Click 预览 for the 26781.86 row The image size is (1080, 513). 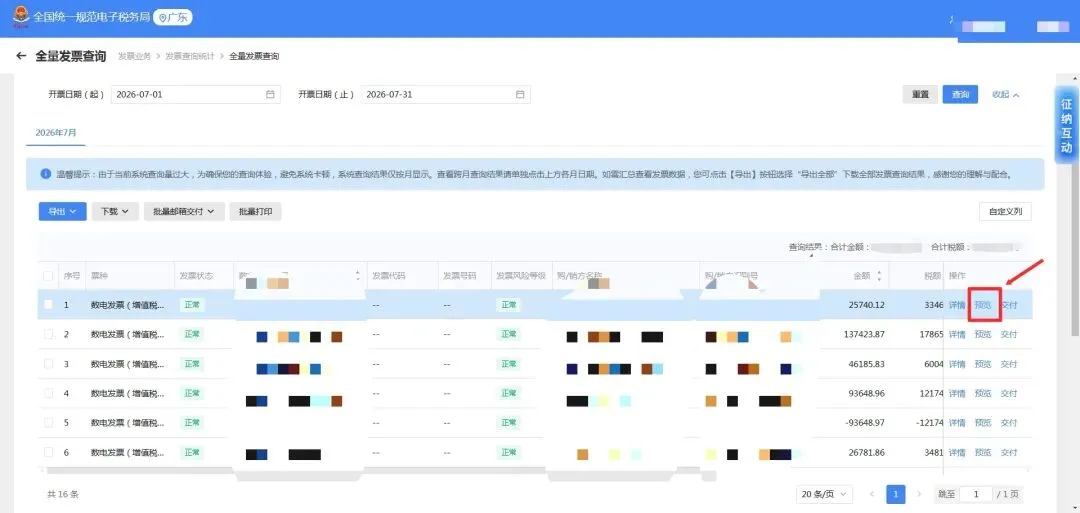coord(983,452)
